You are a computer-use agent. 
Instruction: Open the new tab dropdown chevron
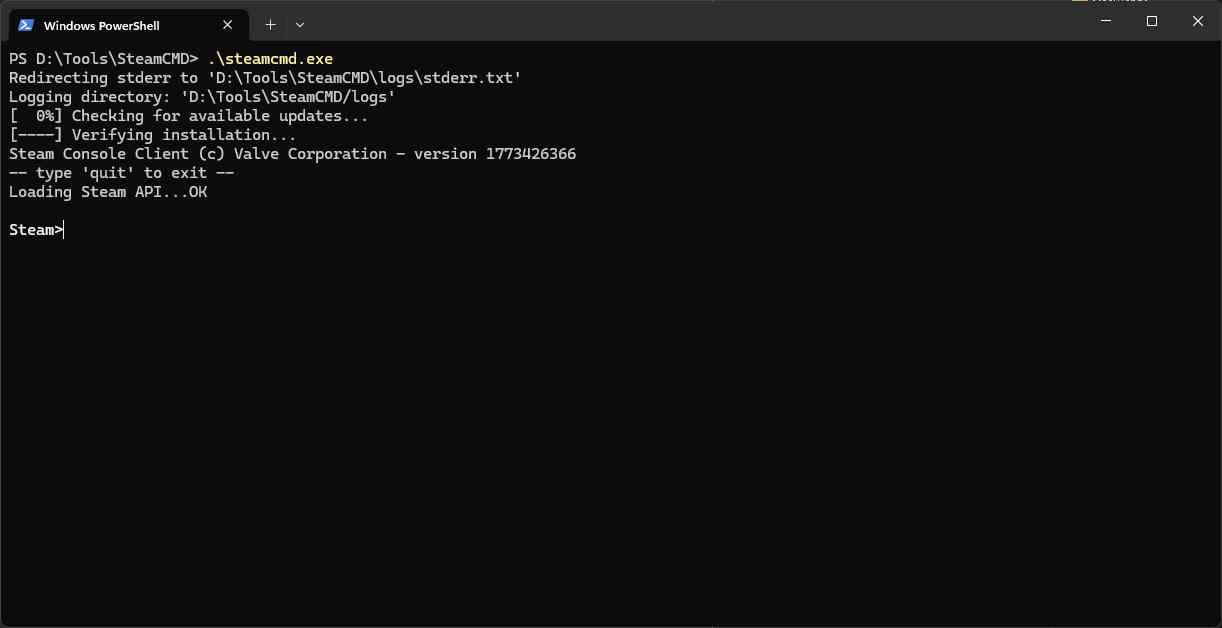coord(299,24)
